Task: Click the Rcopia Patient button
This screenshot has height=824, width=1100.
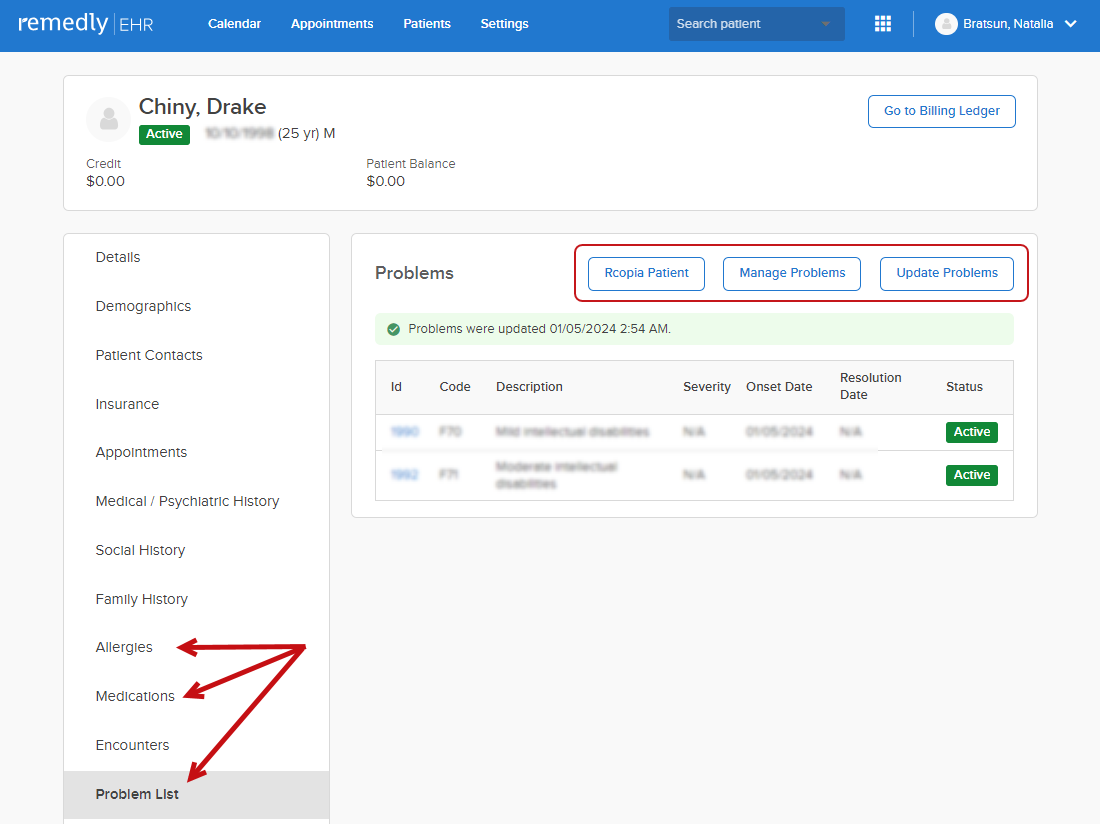Action: [x=646, y=273]
